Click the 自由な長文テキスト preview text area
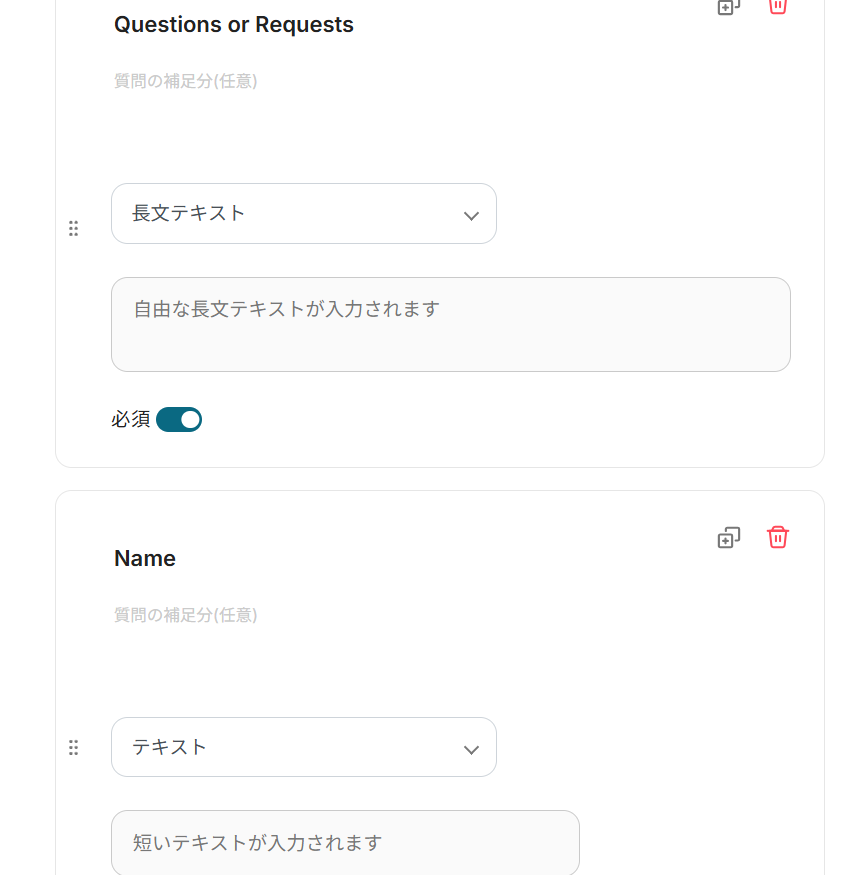Screen dimensions: 867x875 pyautogui.click(x=450, y=324)
